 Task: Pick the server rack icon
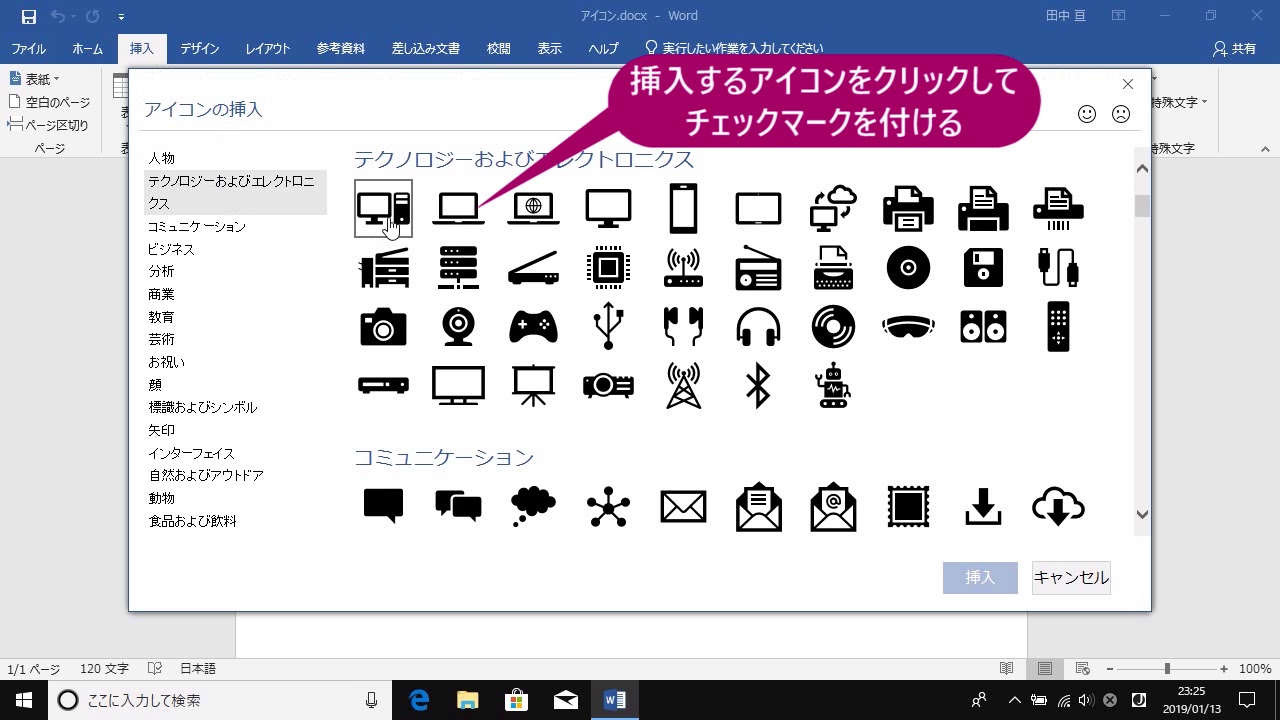pos(458,268)
